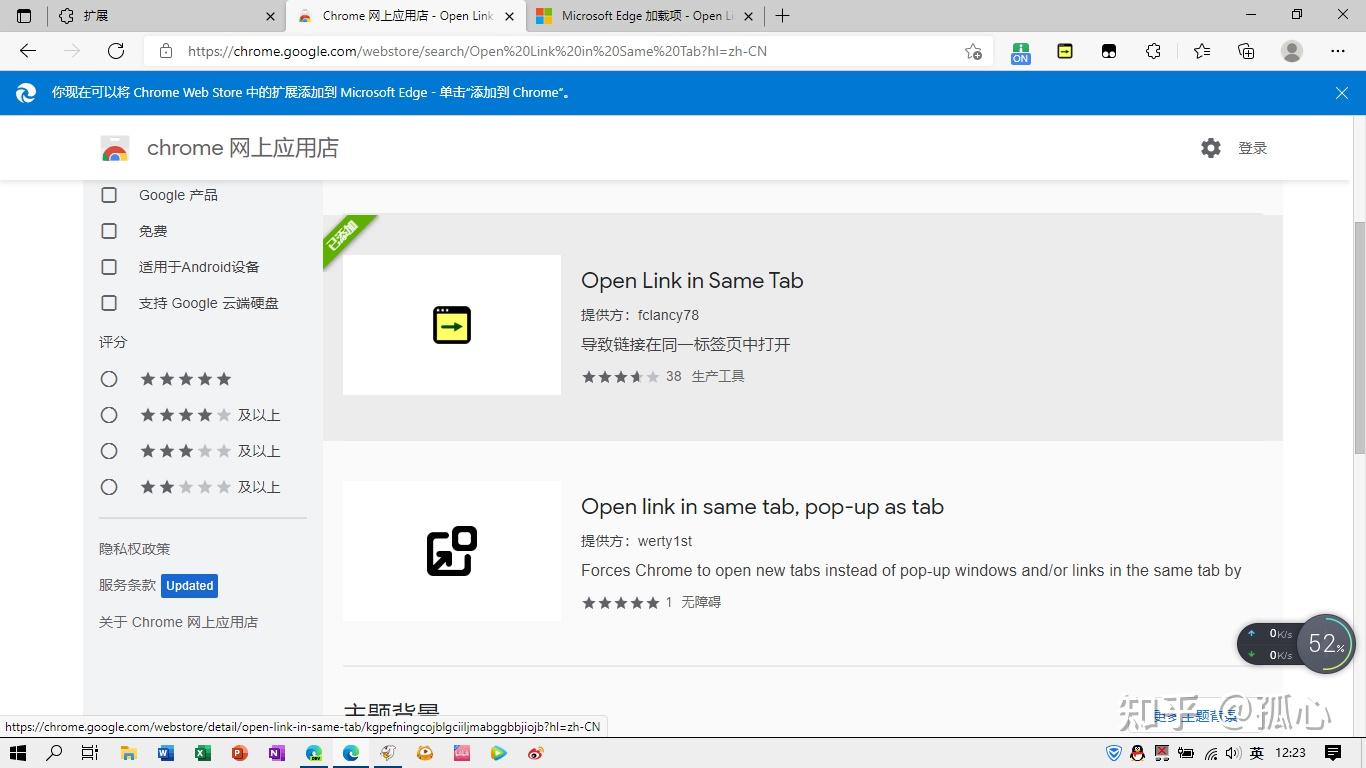Launch Word from the taskbar
Viewport: 1366px width, 768px height.
(x=166, y=753)
